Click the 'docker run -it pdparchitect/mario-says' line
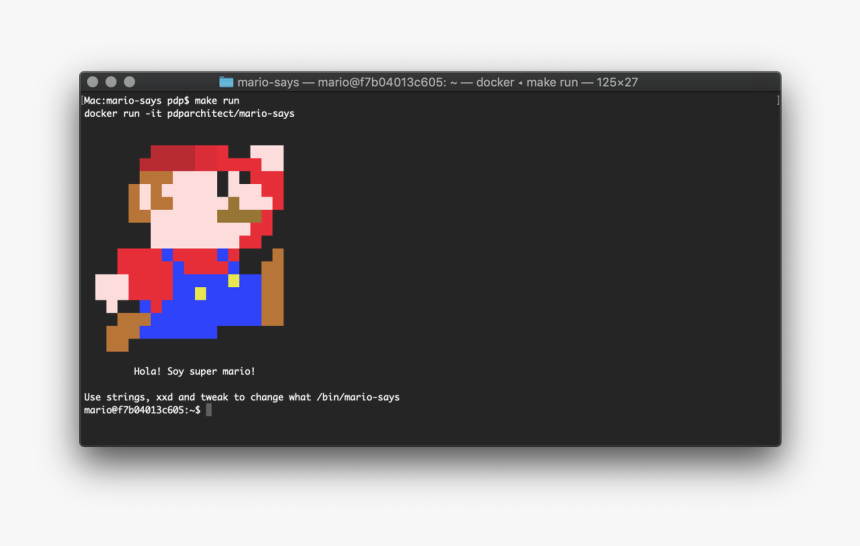The image size is (860, 546). pyautogui.click(x=189, y=114)
